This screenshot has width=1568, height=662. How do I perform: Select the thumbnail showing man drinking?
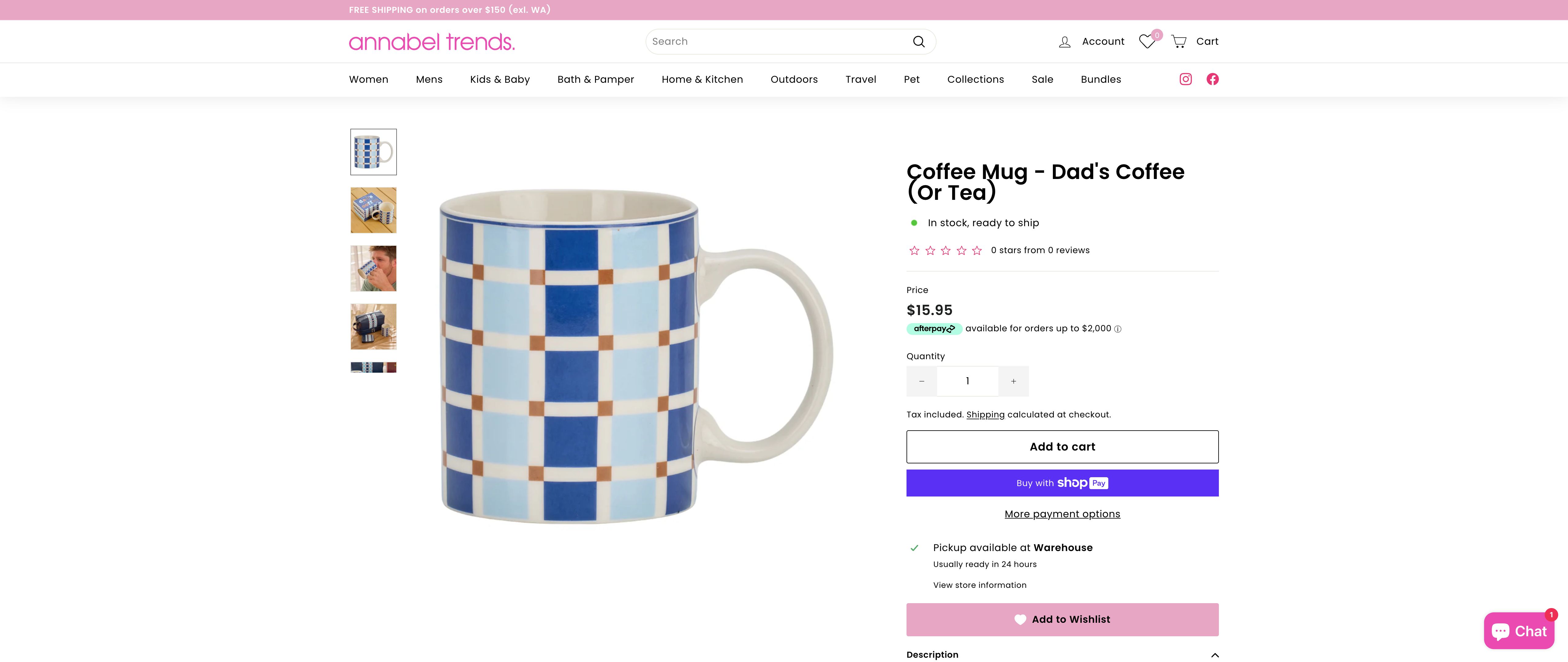pos(373,268)
